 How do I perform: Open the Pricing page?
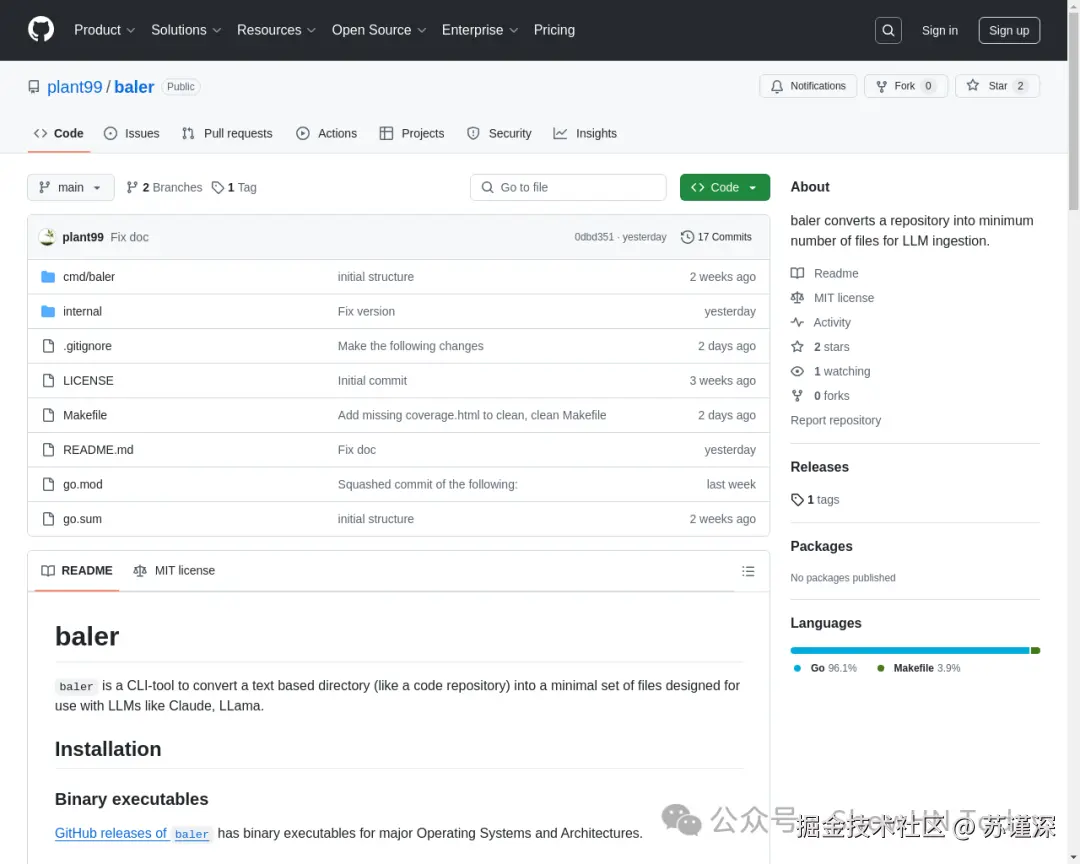(554, 30)
